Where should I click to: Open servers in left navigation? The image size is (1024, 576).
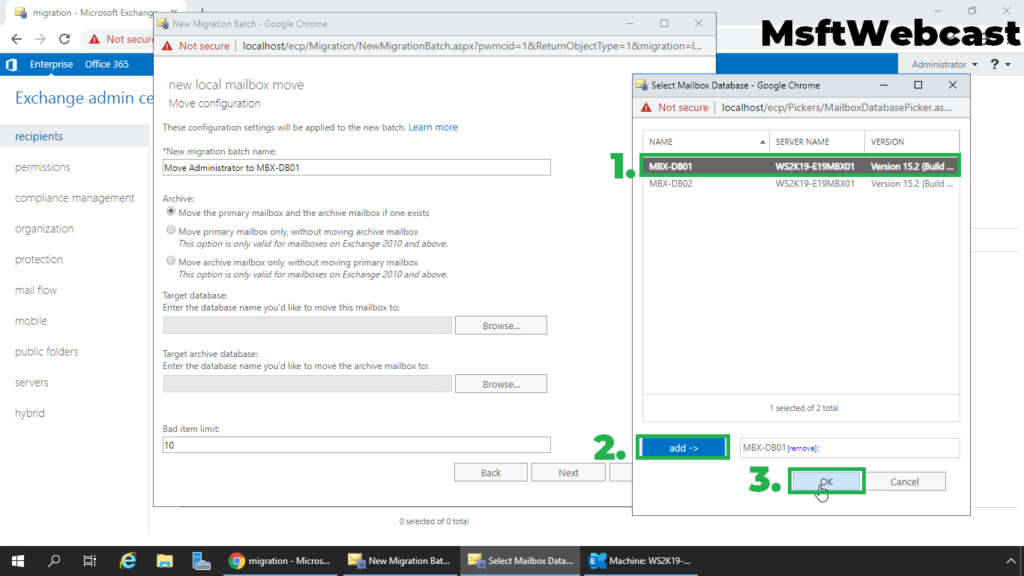click(31, 382)
